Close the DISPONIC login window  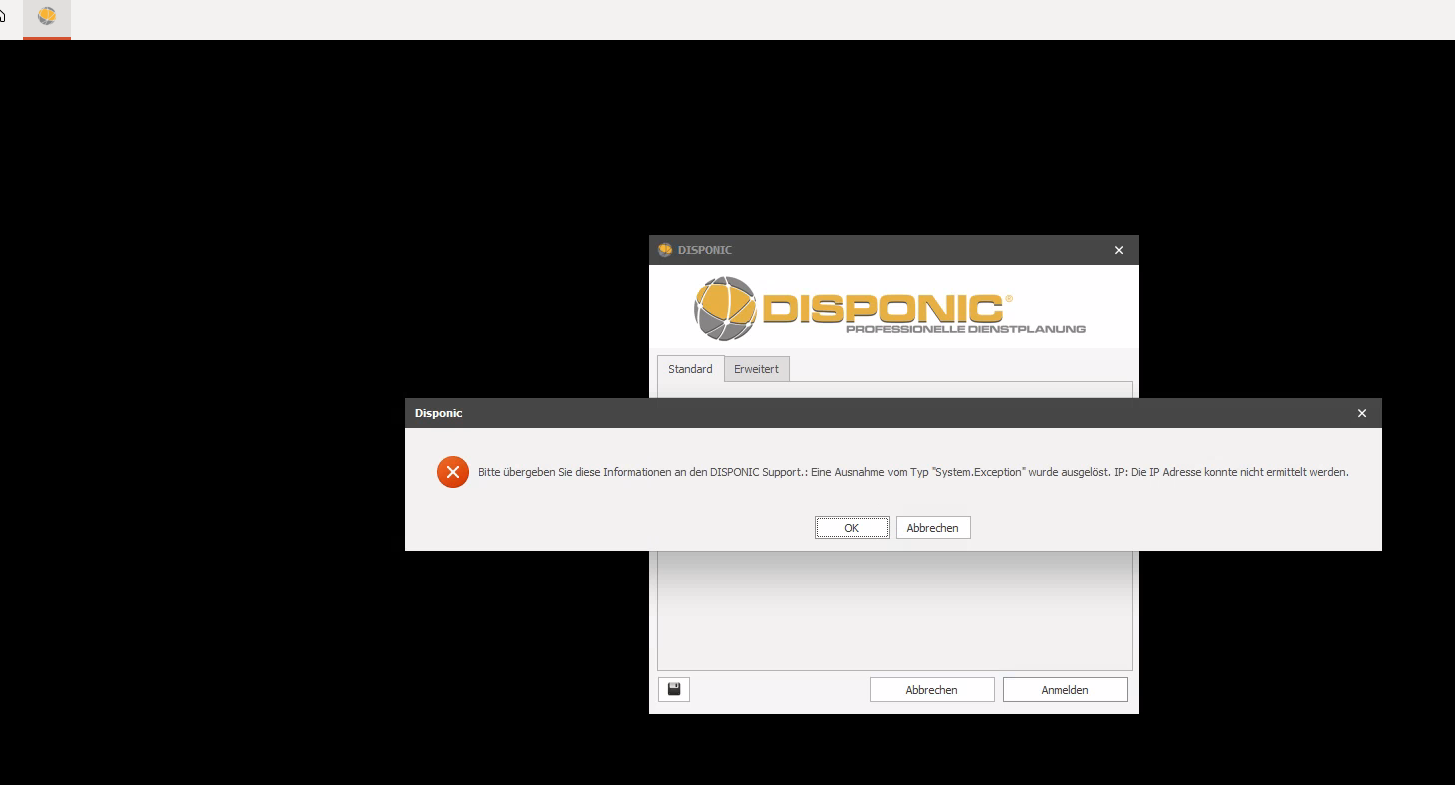click(1119, 250)
